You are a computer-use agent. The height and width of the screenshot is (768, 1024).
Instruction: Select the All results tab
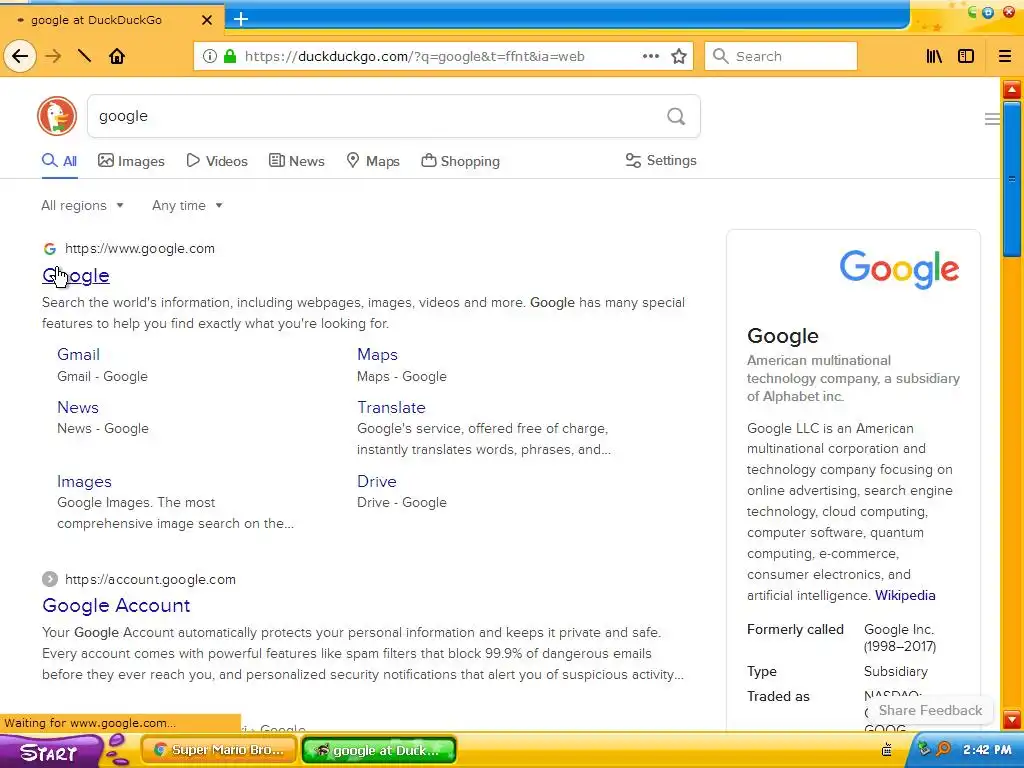coord(59,161)
